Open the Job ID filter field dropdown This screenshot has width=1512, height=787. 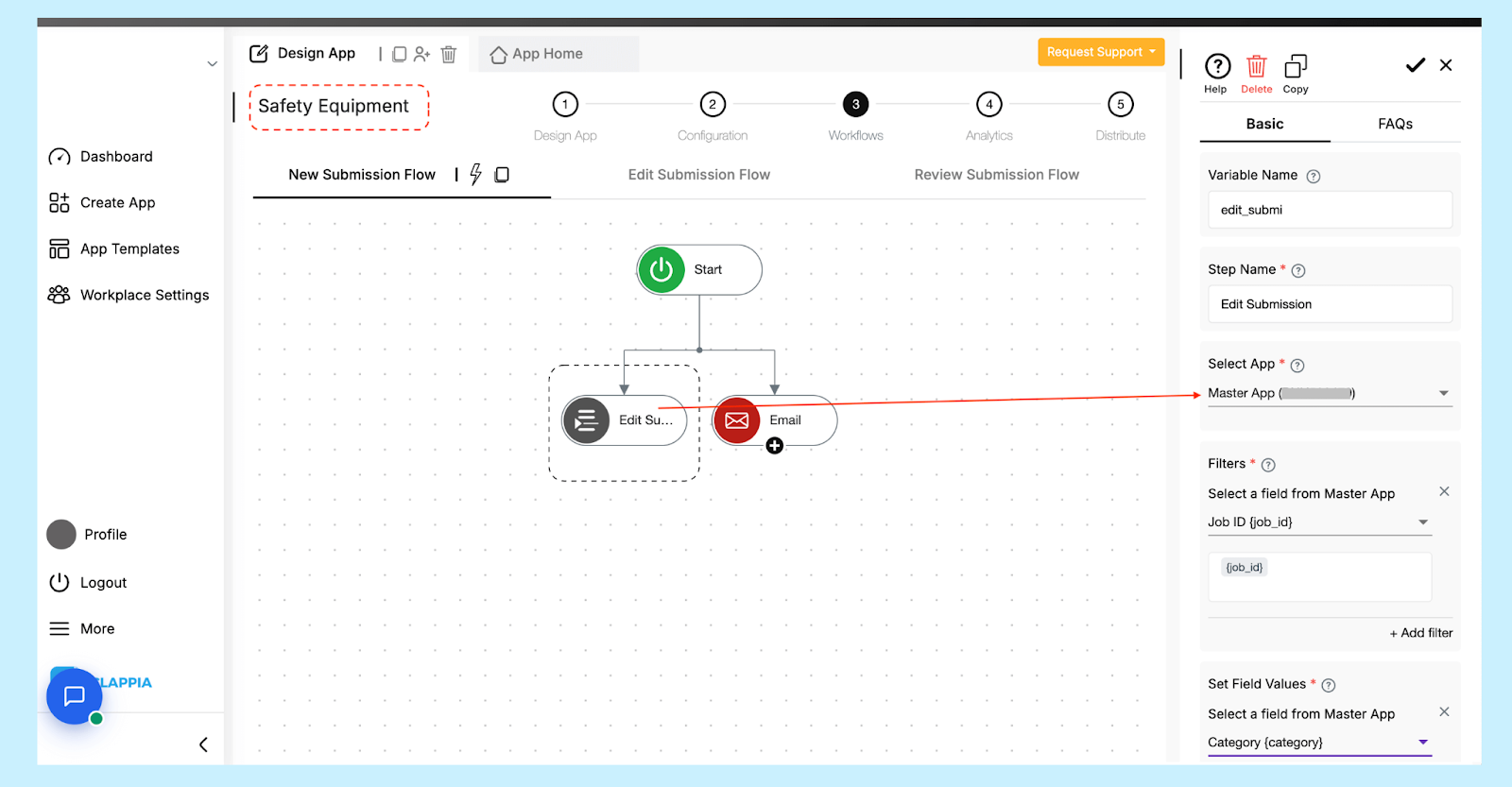(1319, 522)
